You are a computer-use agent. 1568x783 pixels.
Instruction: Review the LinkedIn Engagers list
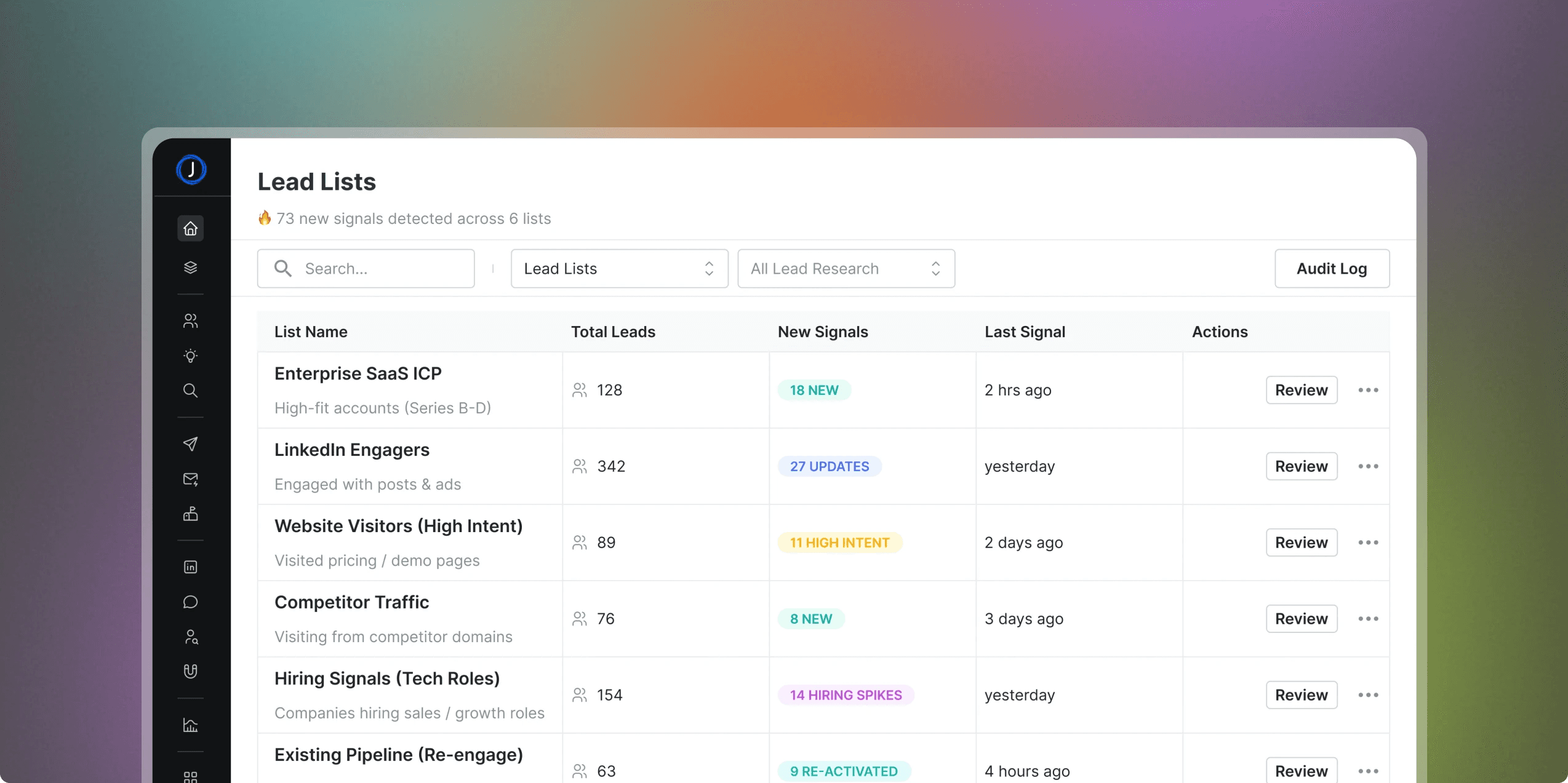pyautogui.click(x=1301, y=466)
